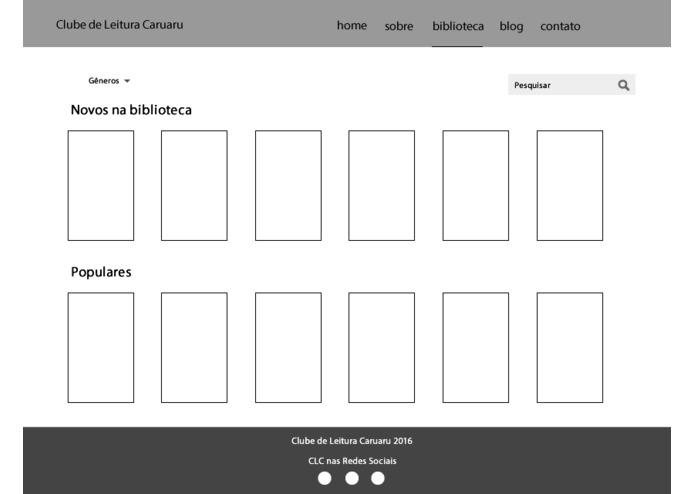The width and height of the screenshot is (695, 494).
Task: Open the middle social media circle icon
Action: (x=352, y=478)
